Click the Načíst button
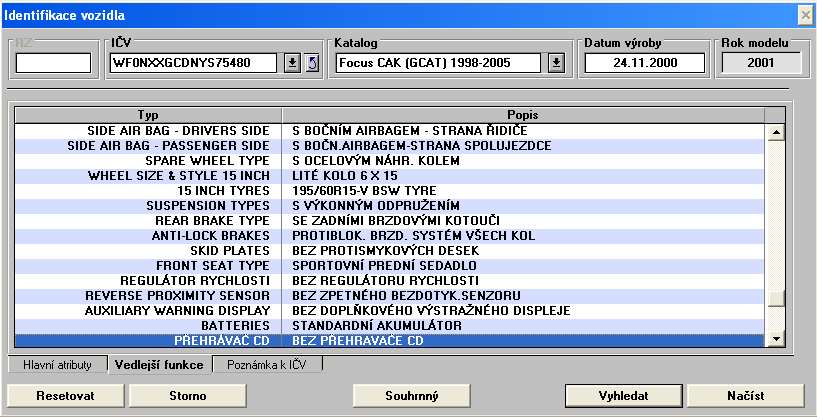The height and width of the screenshot is (417, 817). 745,395
